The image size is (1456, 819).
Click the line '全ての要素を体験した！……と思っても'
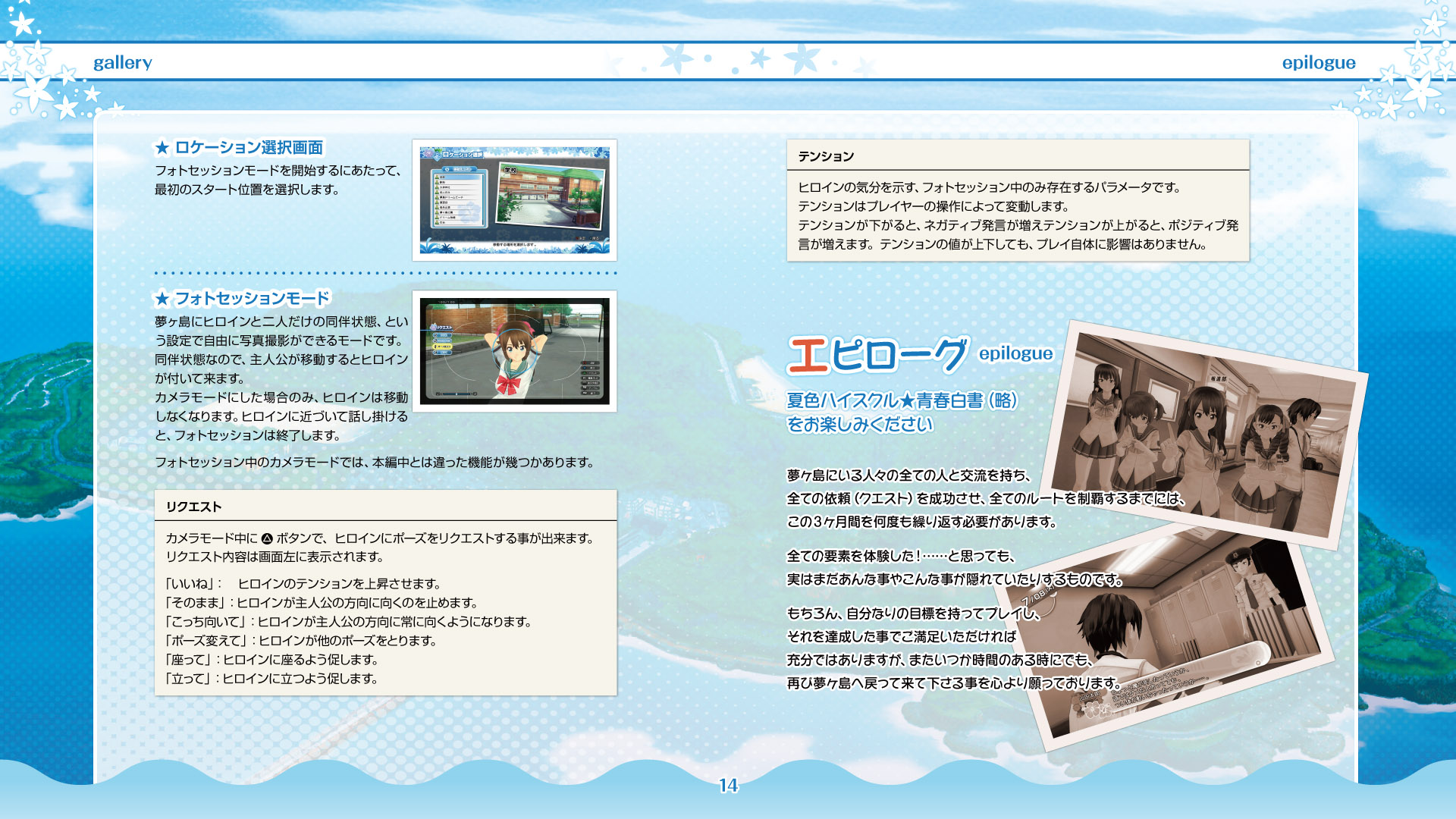coord(901,556)
